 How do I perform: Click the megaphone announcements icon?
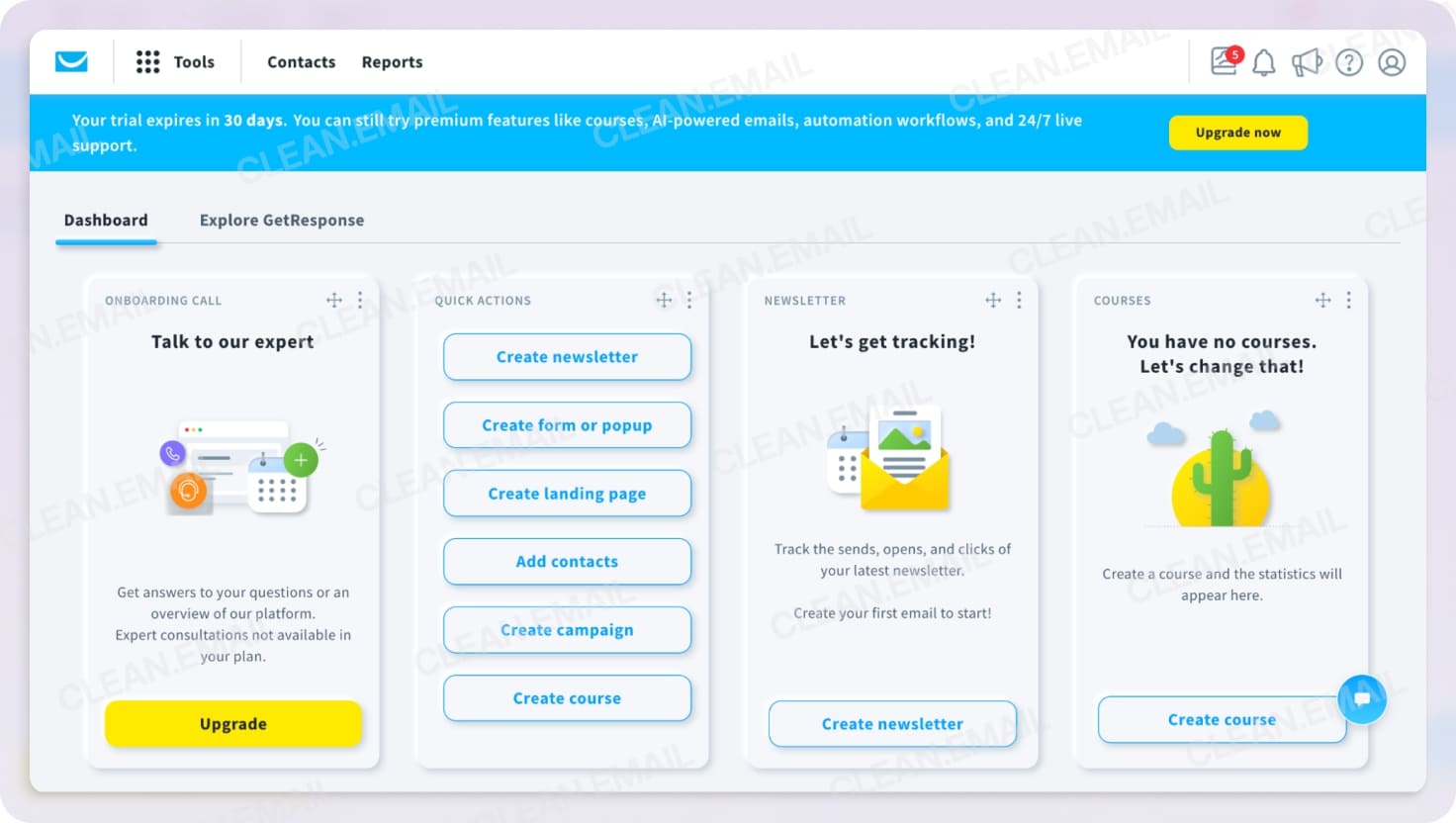tap(1308, 62)
